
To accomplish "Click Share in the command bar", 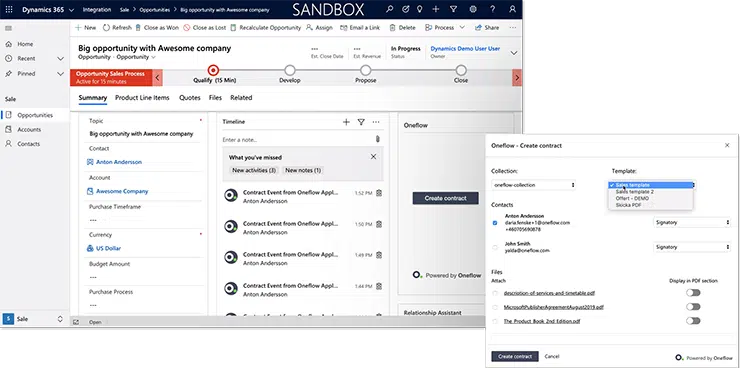I will click(487, 28).
